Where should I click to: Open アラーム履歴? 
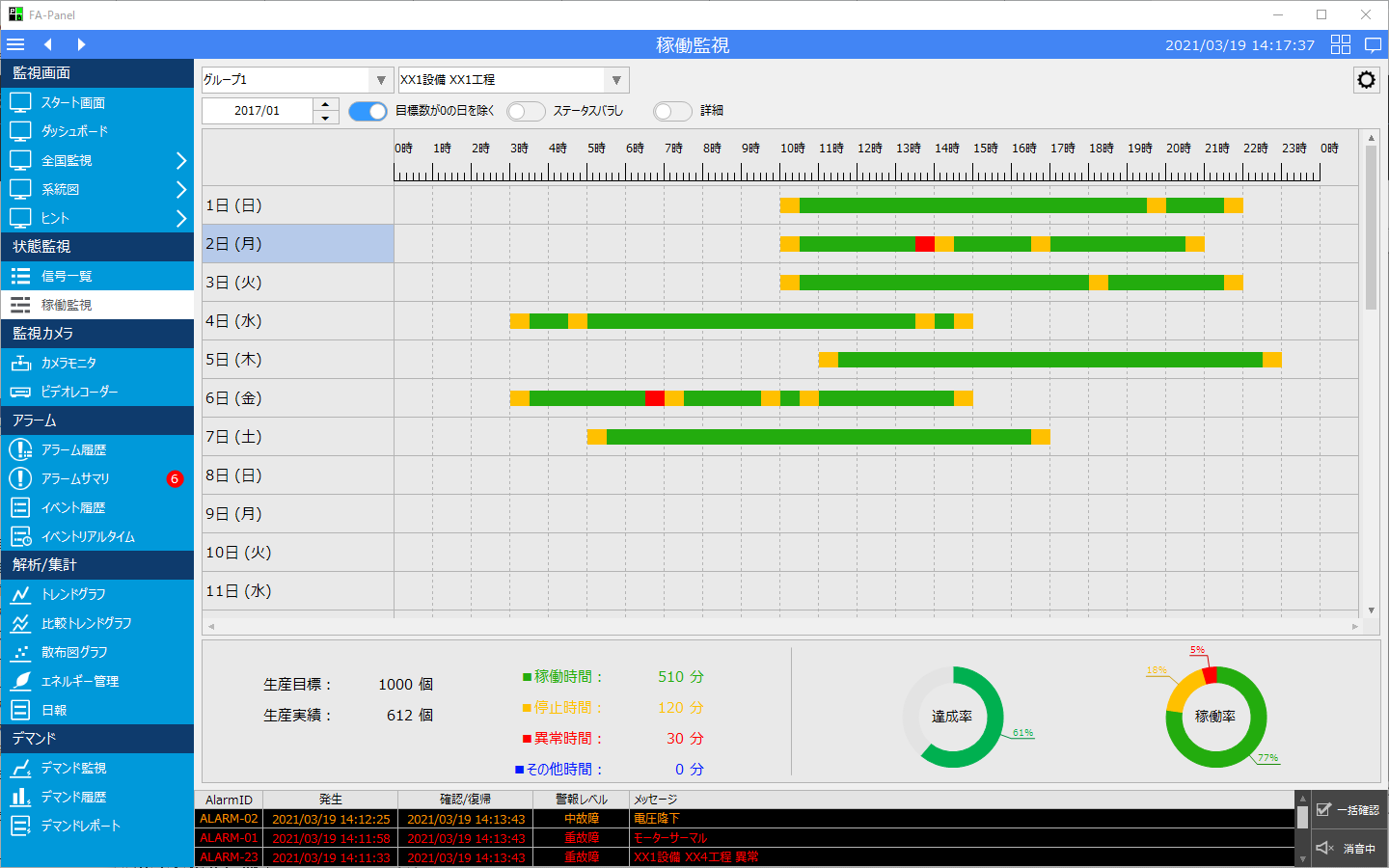pyautogui.click(x=96, y=449)
